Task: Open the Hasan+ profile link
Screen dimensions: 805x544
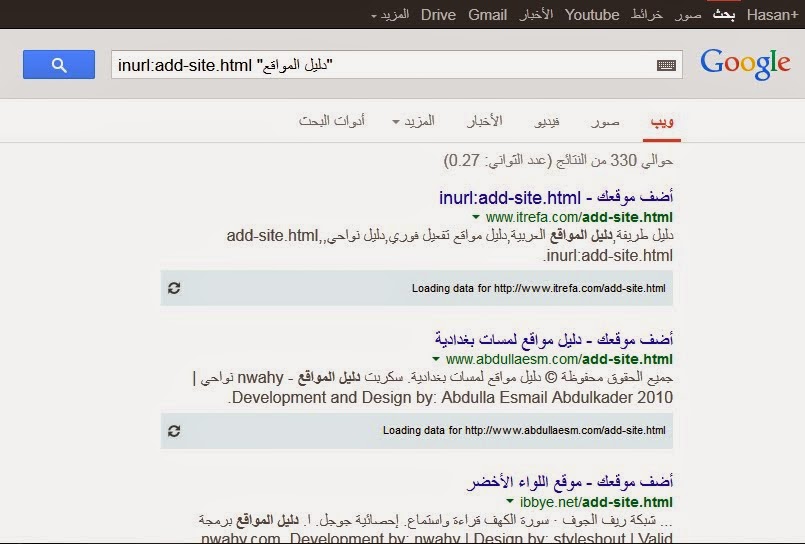Action: [772, 15]
